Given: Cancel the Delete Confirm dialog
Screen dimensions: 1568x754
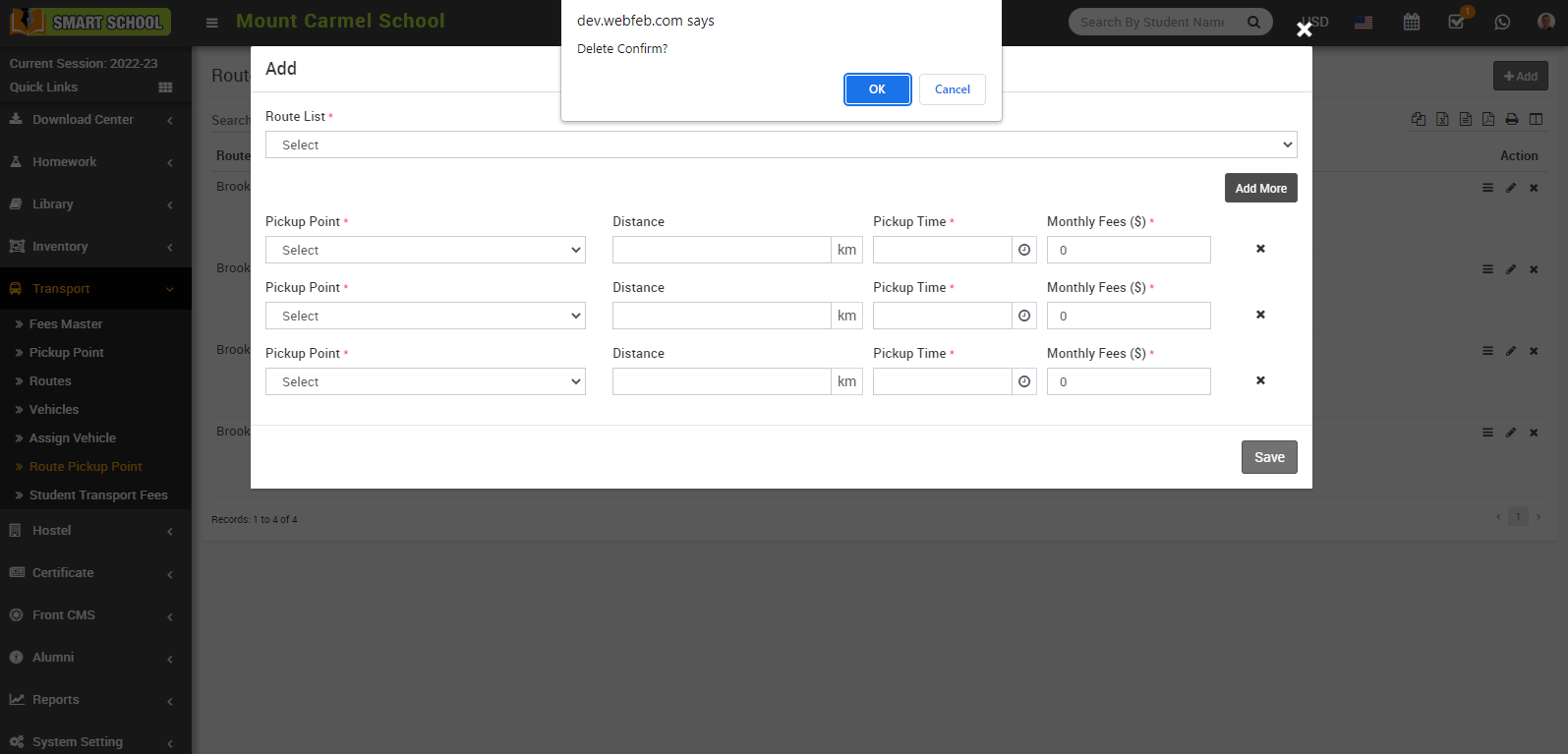Looking at the screenshot, I should (x=952, y=89).
